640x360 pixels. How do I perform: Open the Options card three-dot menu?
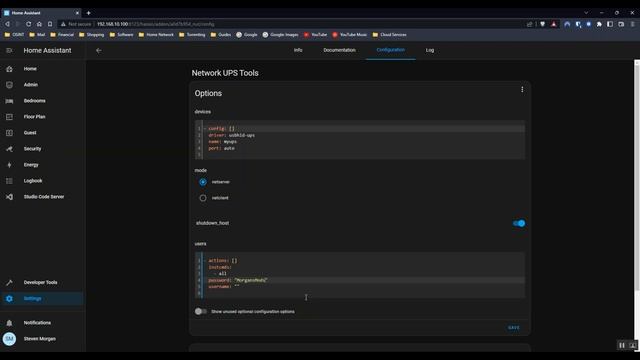[522, 89]
